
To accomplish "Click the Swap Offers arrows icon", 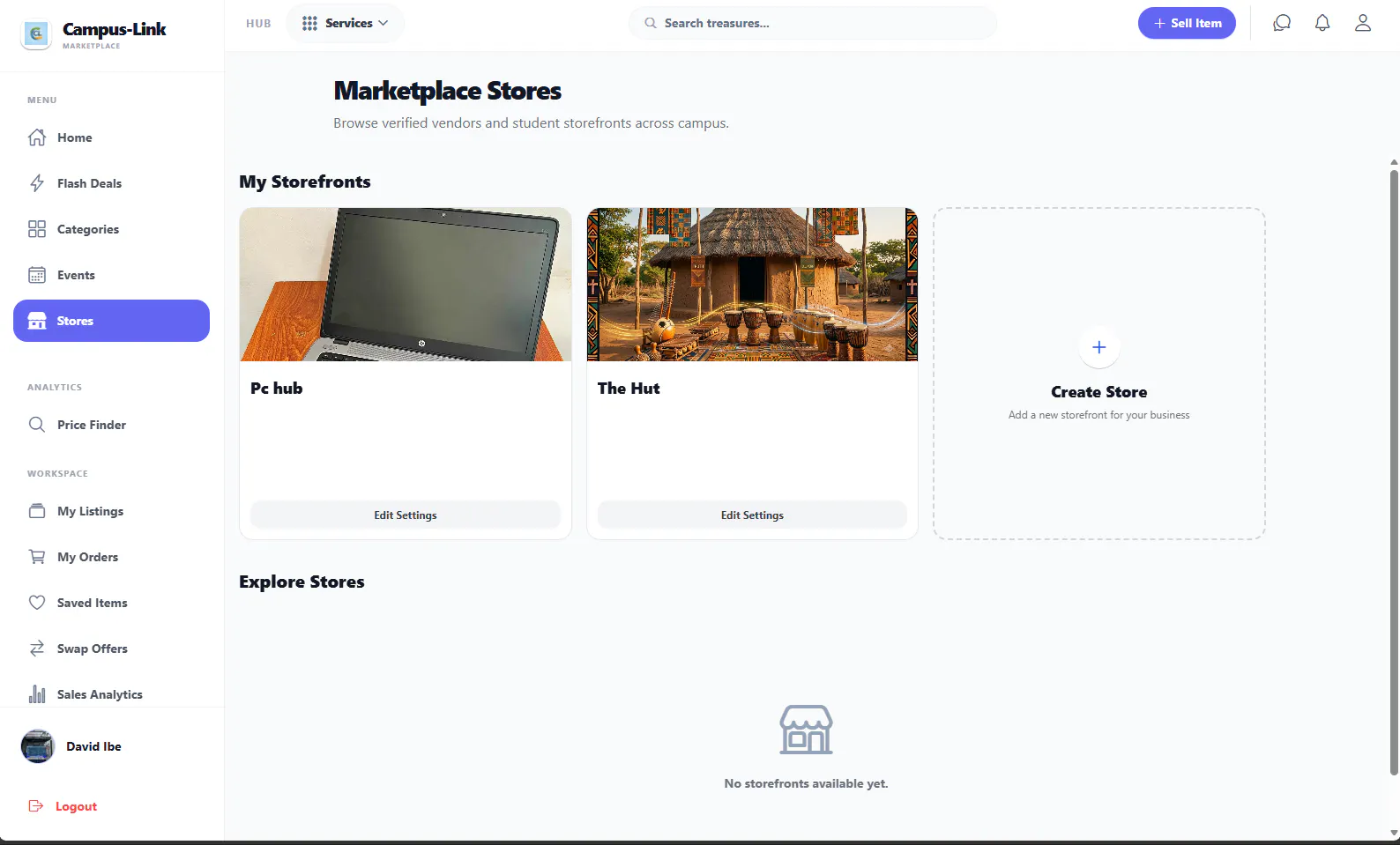I will point(37,649).
